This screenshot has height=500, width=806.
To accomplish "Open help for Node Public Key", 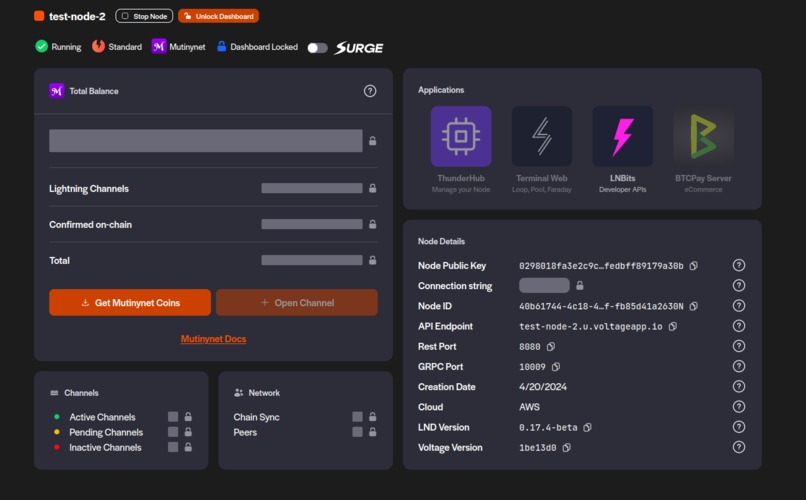I will 739,265.
